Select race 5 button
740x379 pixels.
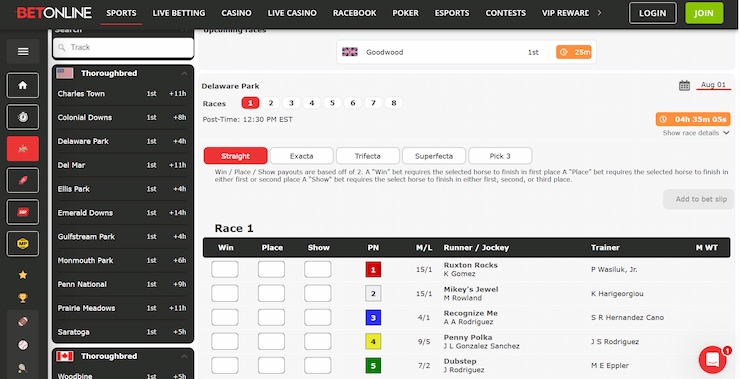click(x=332, y=103)
